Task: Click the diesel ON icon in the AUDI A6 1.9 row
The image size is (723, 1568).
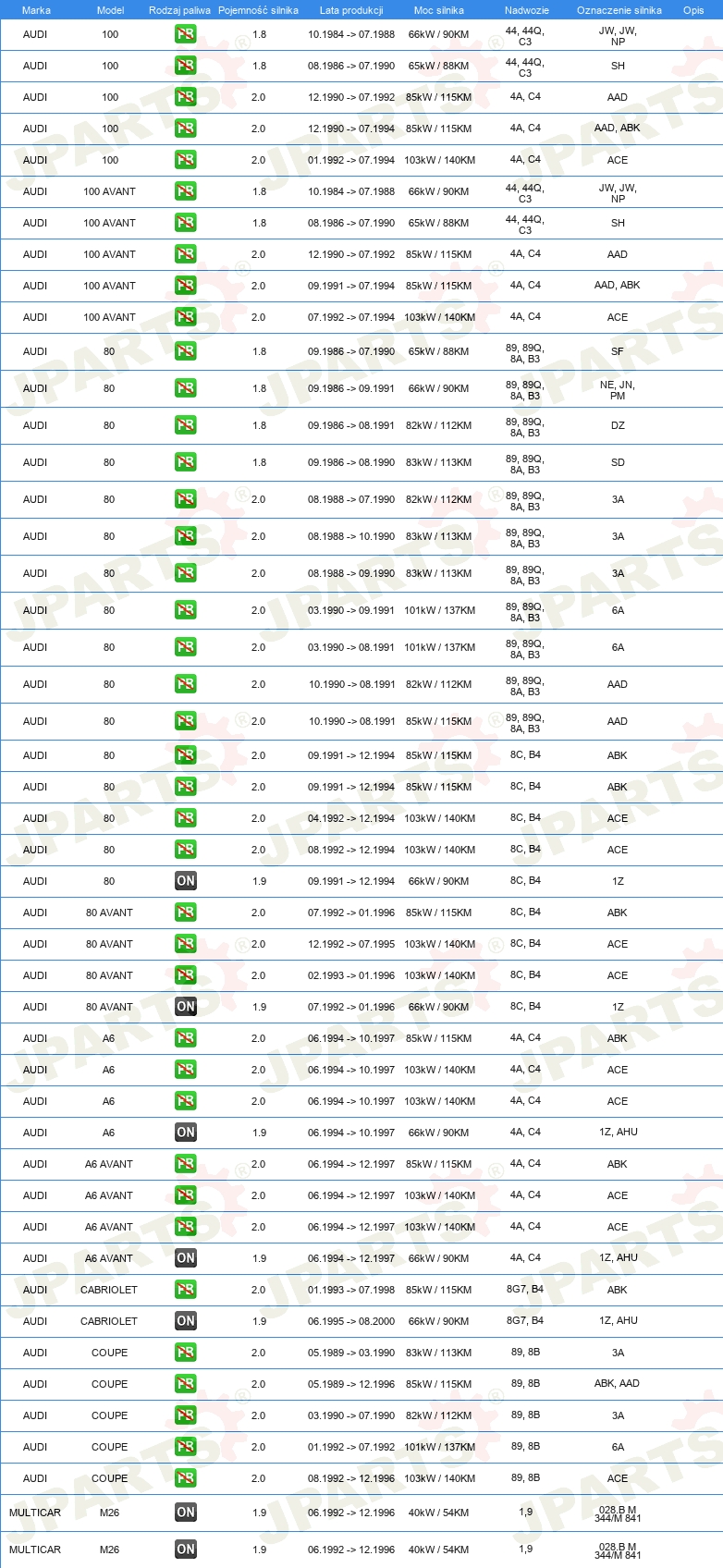Action: pyautogui.click(x=186, y=1133)
